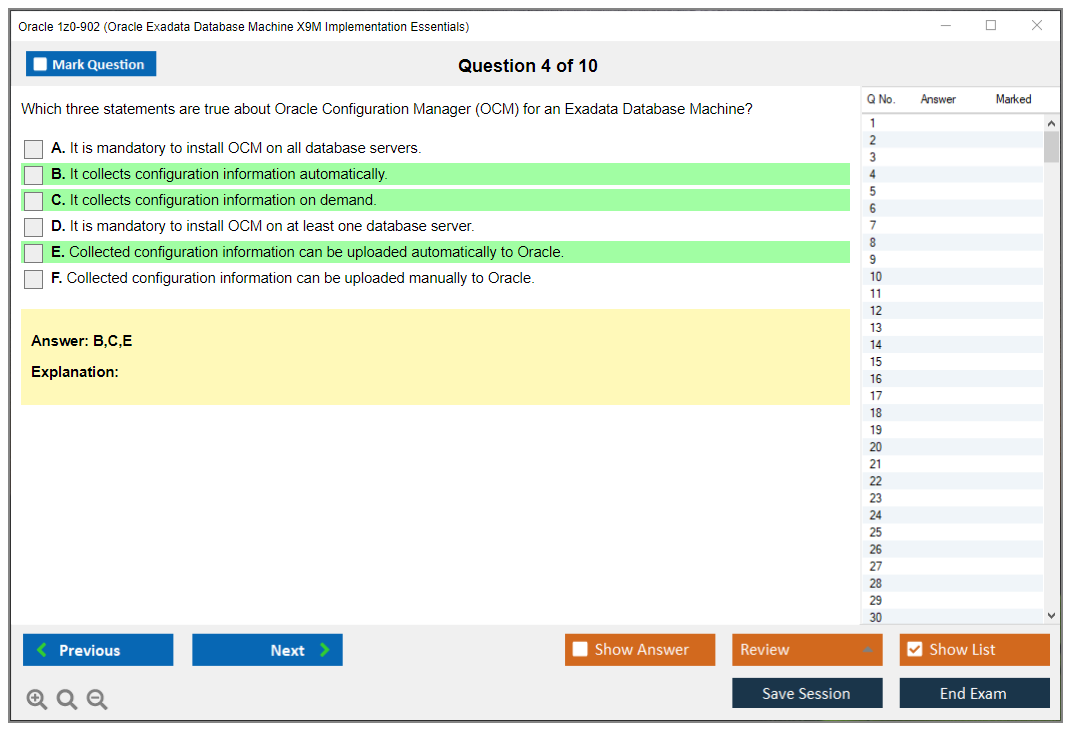
Task: Enable the Show Answer checkbox
Action: (580, 649)
